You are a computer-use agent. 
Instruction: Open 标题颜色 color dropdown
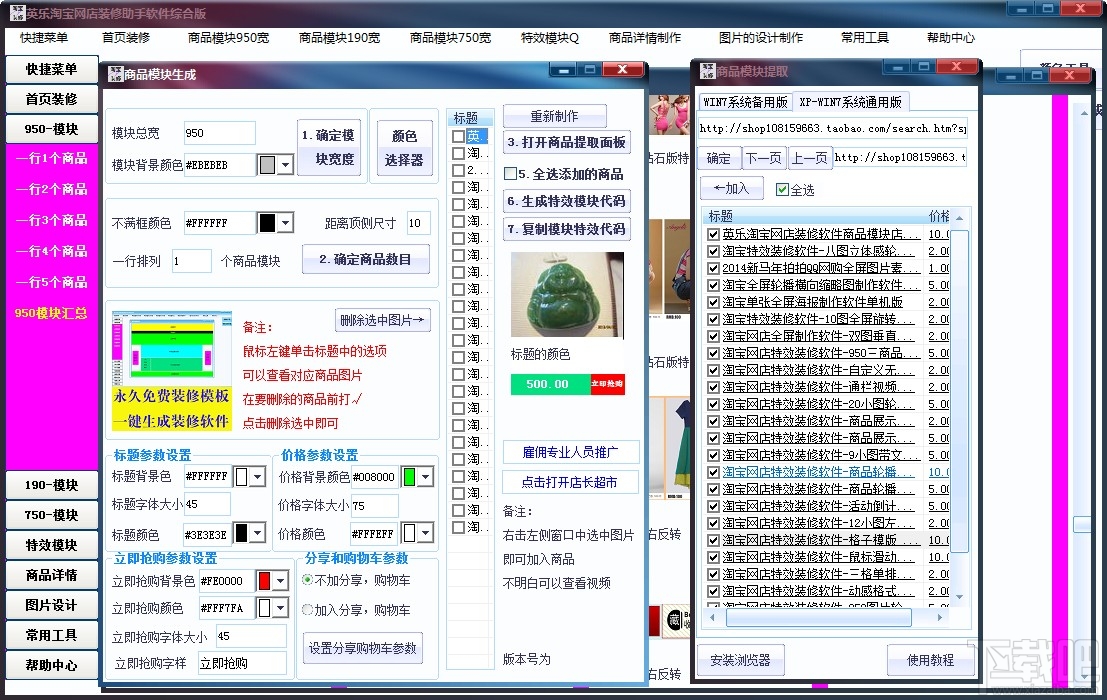[258, 533]
